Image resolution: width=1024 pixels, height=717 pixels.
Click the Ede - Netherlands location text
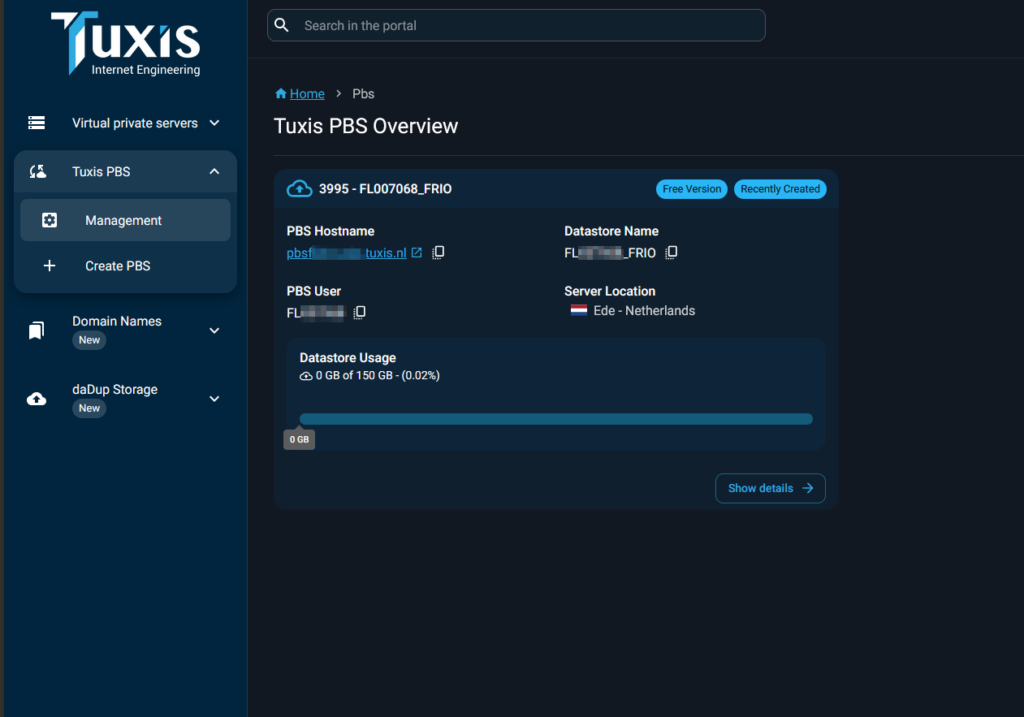[x=644, y=311]
